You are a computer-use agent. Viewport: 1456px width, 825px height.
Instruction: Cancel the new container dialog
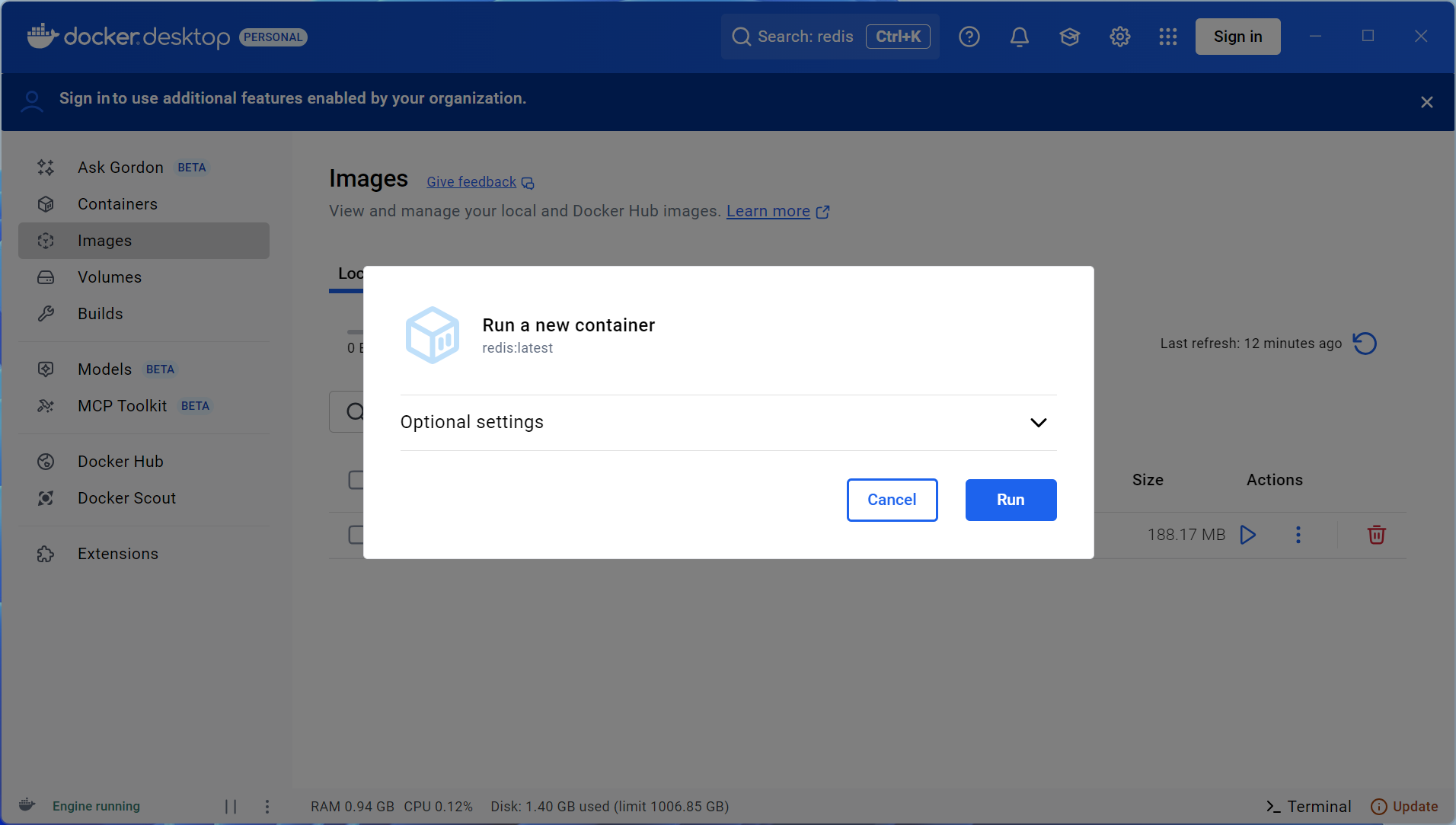(892, 500)
